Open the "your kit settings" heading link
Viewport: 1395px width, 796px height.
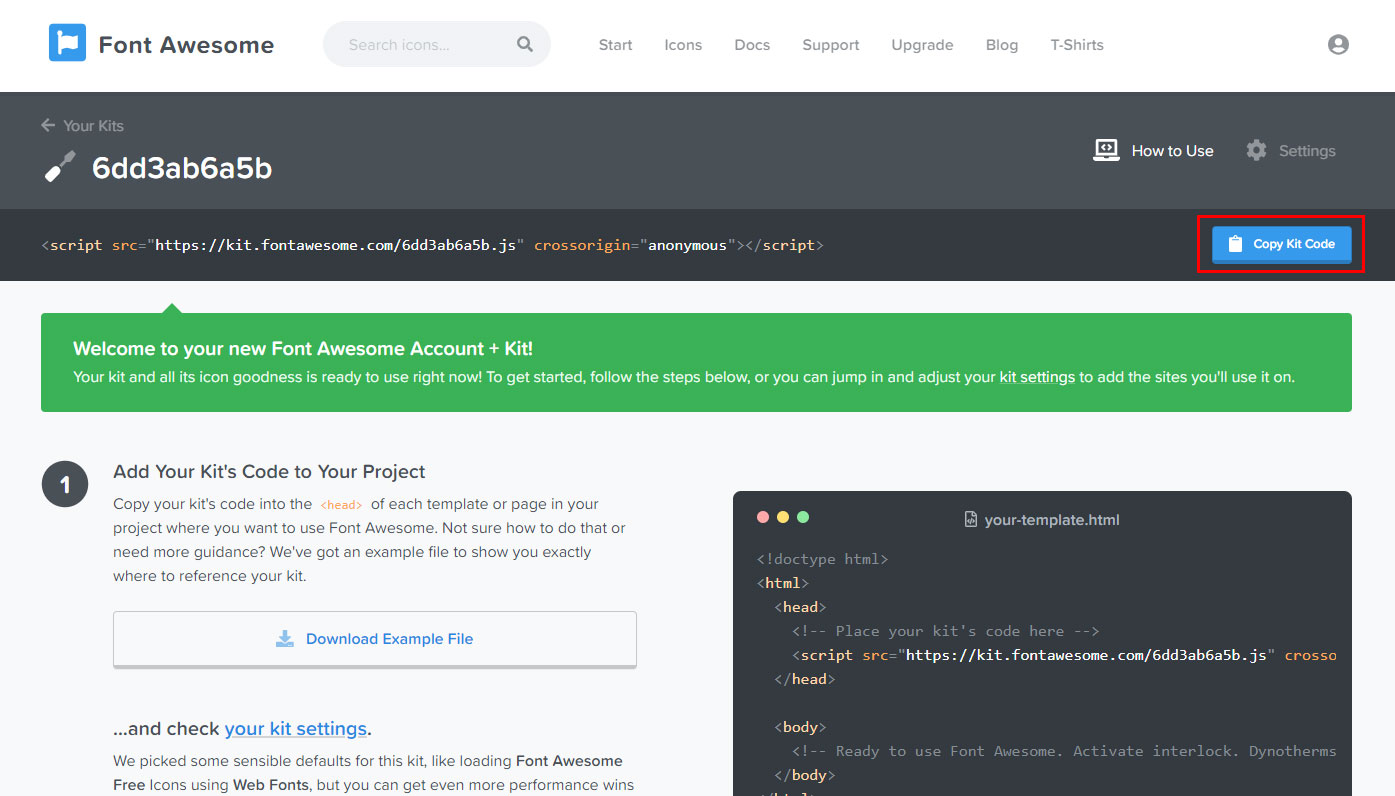coord(296,728)
